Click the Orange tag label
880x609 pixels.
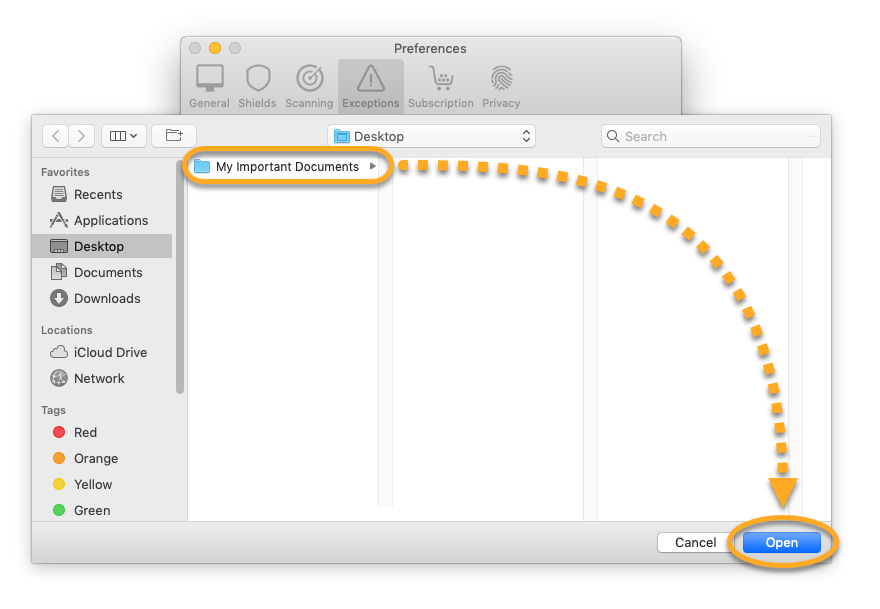pyautogui.click(x=96, y=459)
